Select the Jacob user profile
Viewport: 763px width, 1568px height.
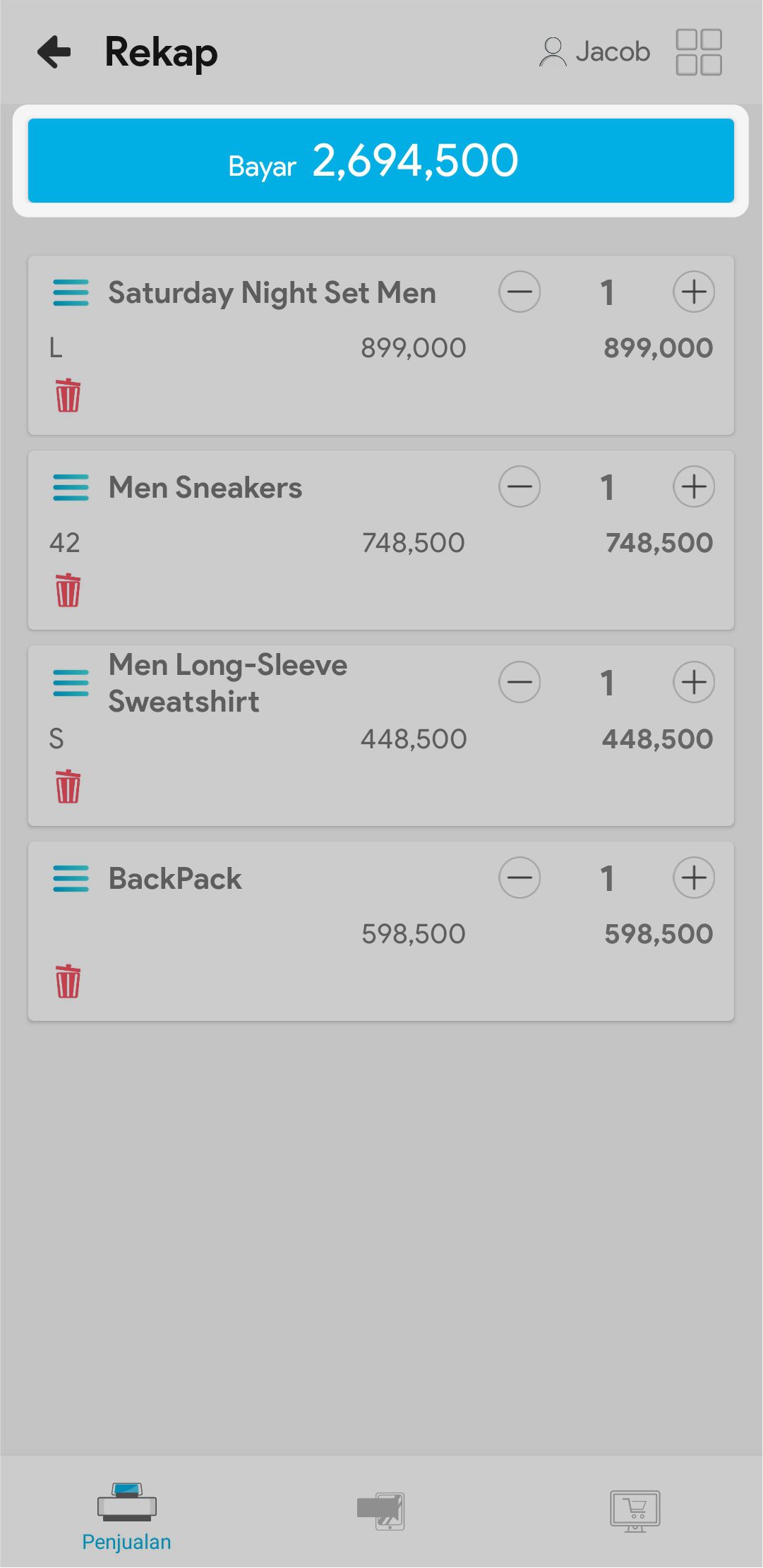[594, 52]
